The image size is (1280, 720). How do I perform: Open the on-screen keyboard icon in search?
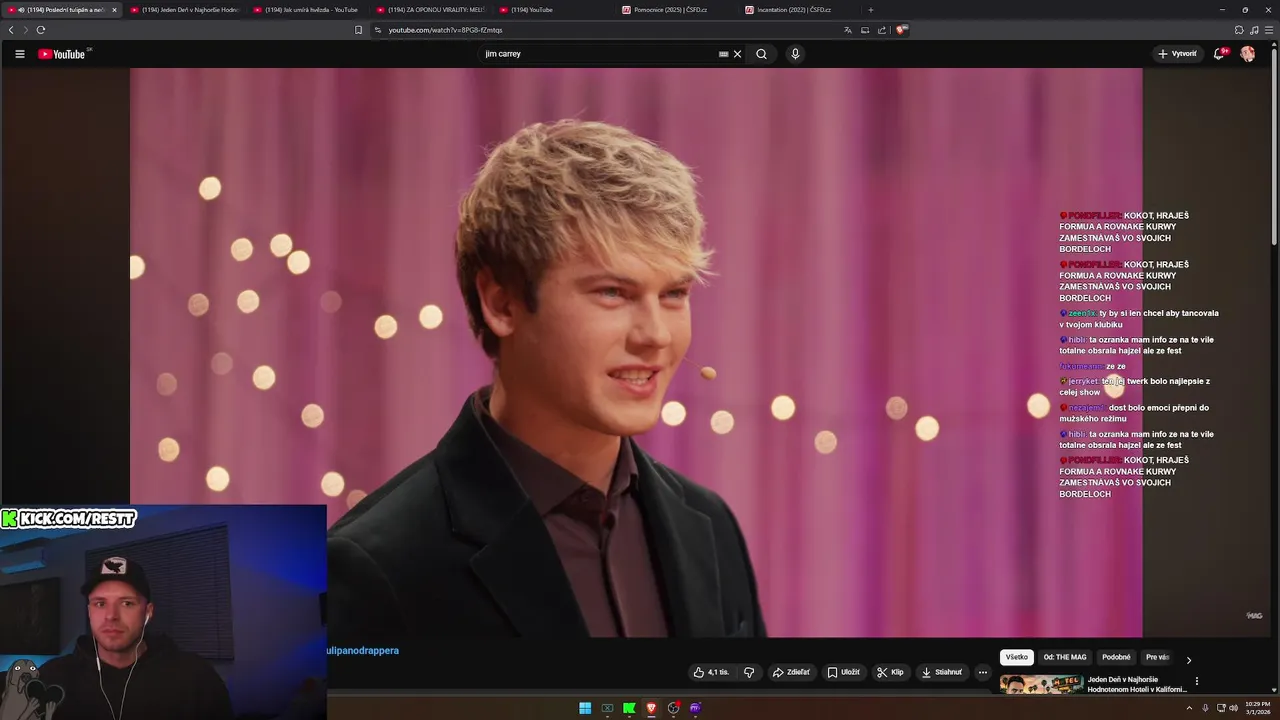[x=723, y=54]
